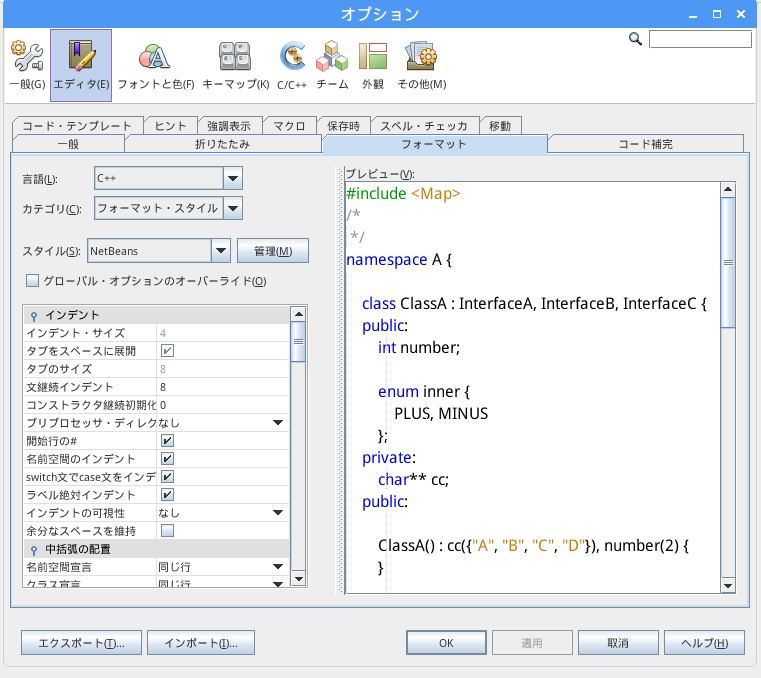Select the フォントと色(F) category icon
The width and height of the screenshot is (761, 678).
[155, 64]
